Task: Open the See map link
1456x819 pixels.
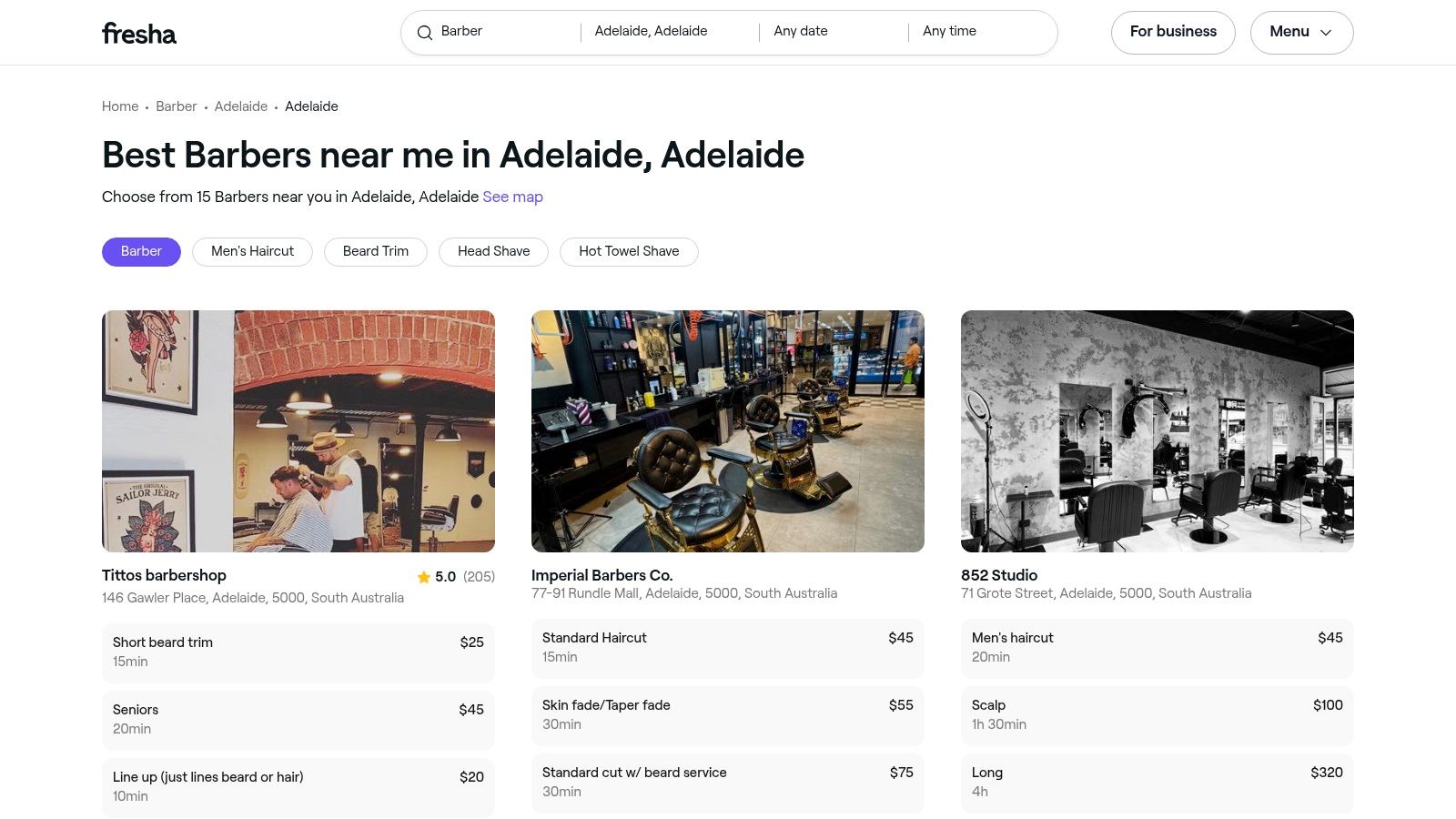Action: click(x=512, y=197)
